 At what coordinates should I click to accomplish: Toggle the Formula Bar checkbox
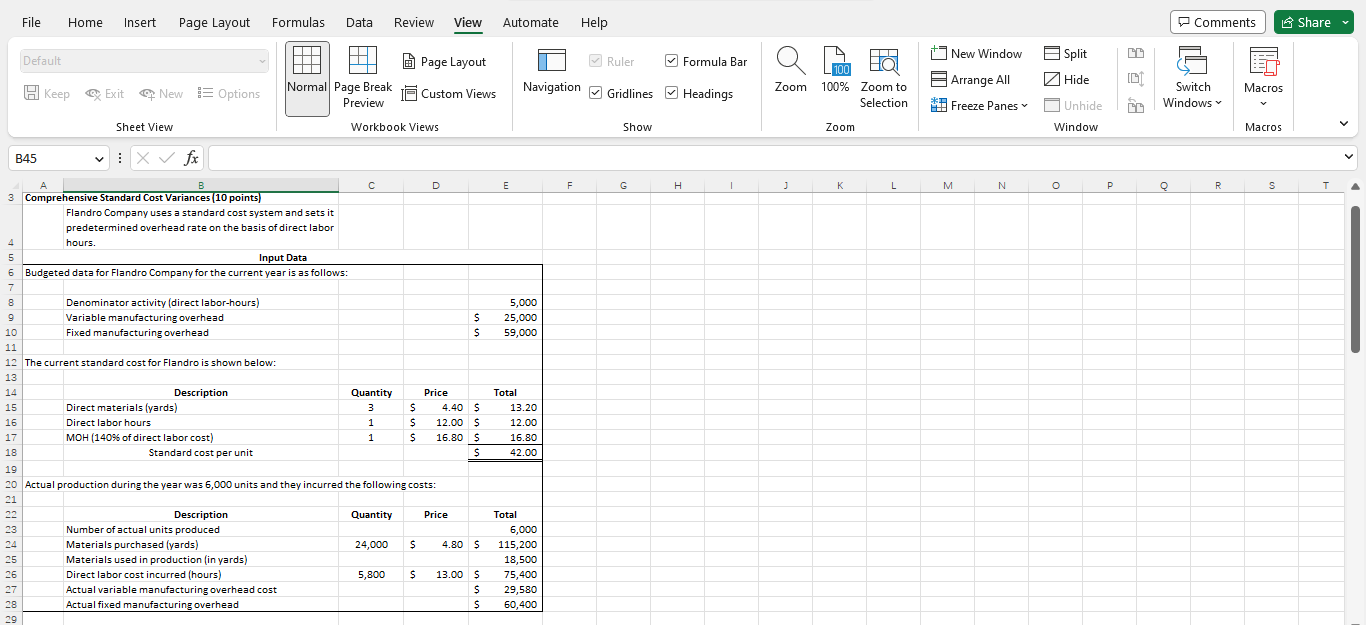click(671, 61)
